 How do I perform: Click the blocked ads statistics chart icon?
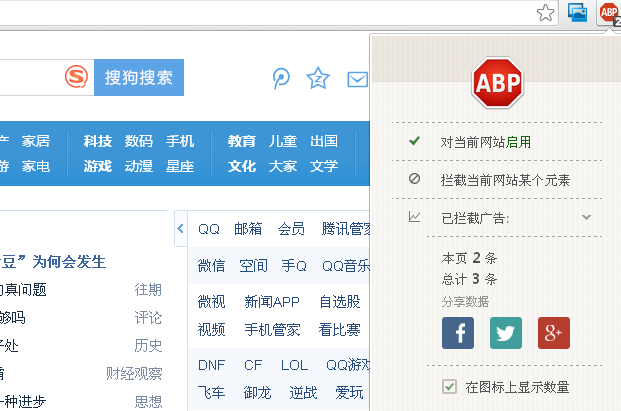click(x=414, y=217)
